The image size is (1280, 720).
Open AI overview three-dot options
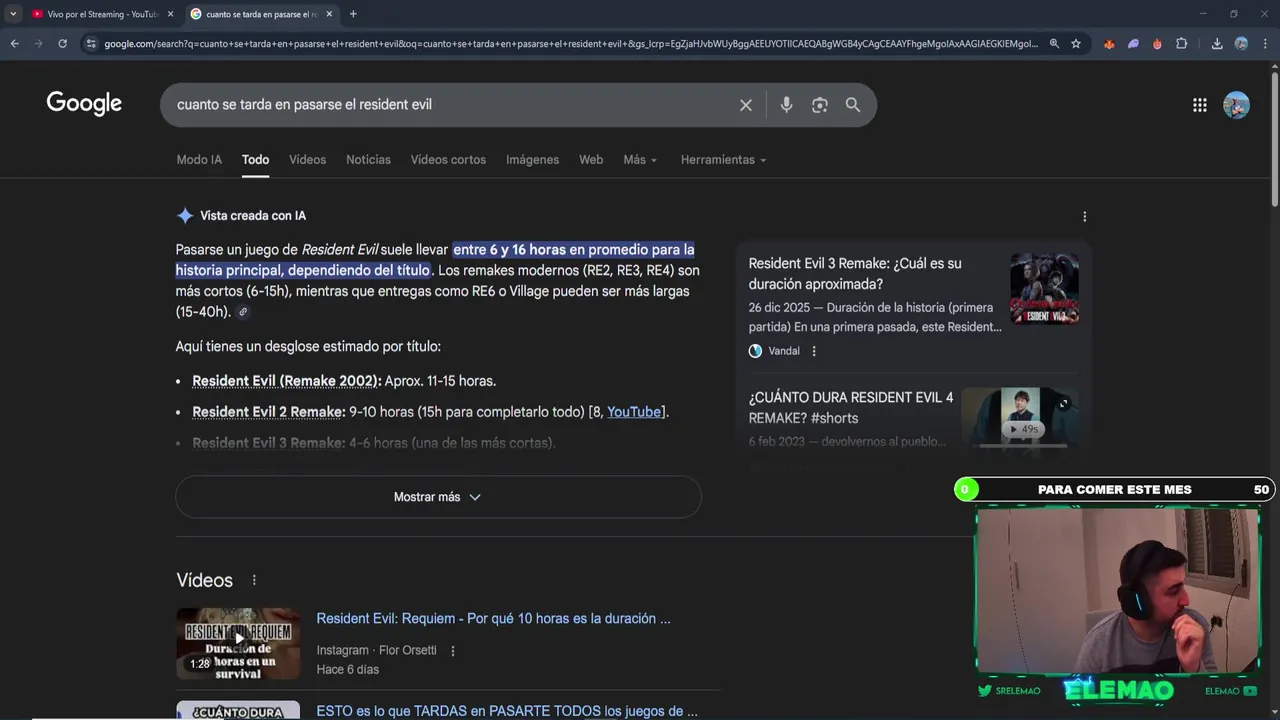click(1084, 216)
